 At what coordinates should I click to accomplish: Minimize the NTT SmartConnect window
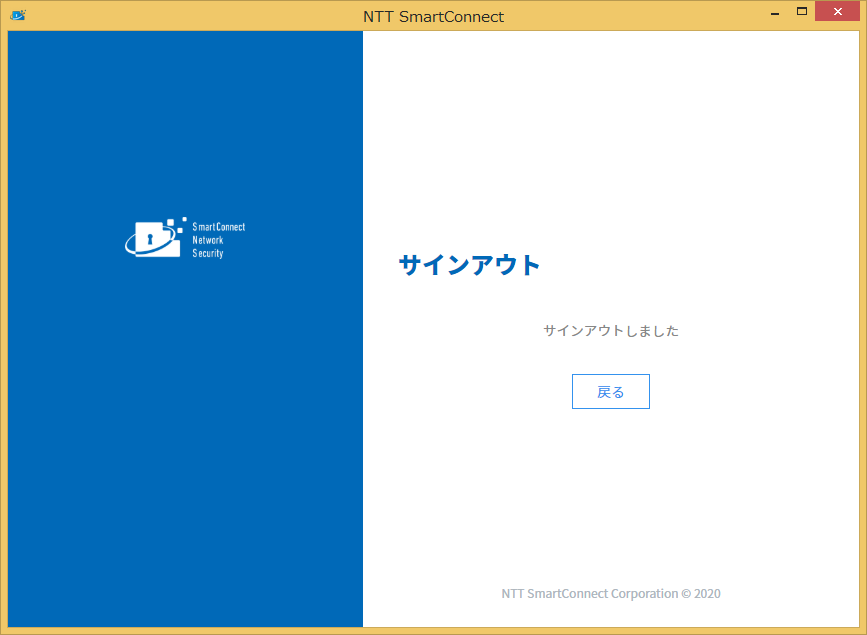click(x=775, y=12)
